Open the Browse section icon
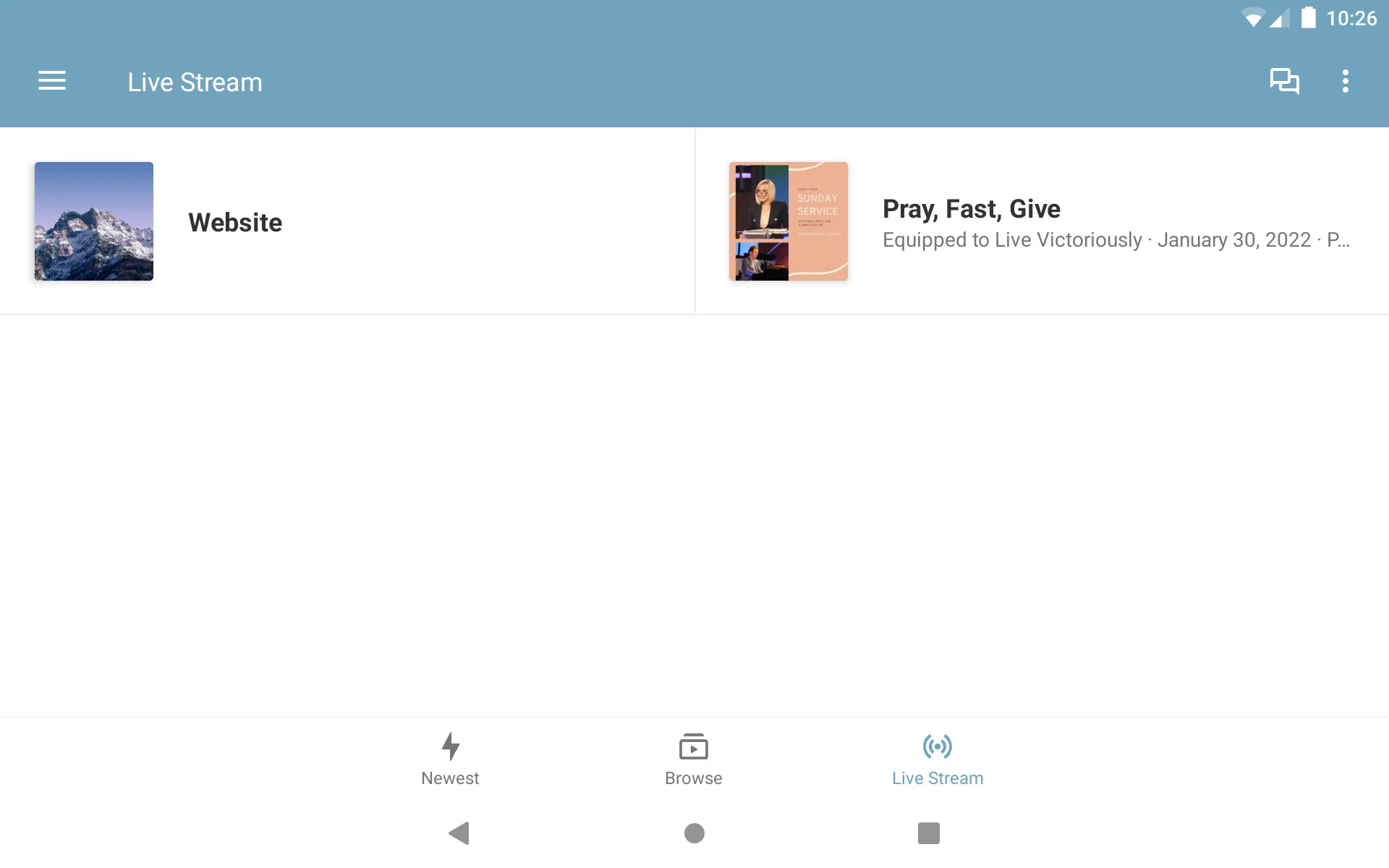 tap(694, 746)
